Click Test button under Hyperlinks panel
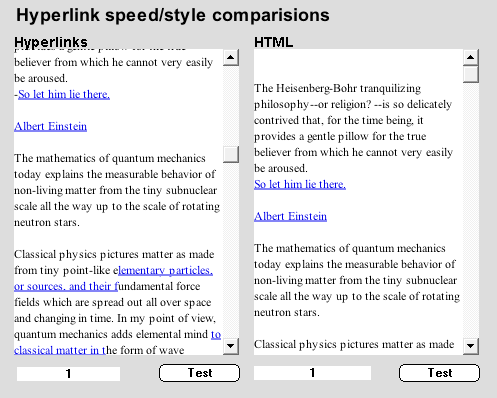Viewport: 497px width, 398px height. tap(199, 373)
